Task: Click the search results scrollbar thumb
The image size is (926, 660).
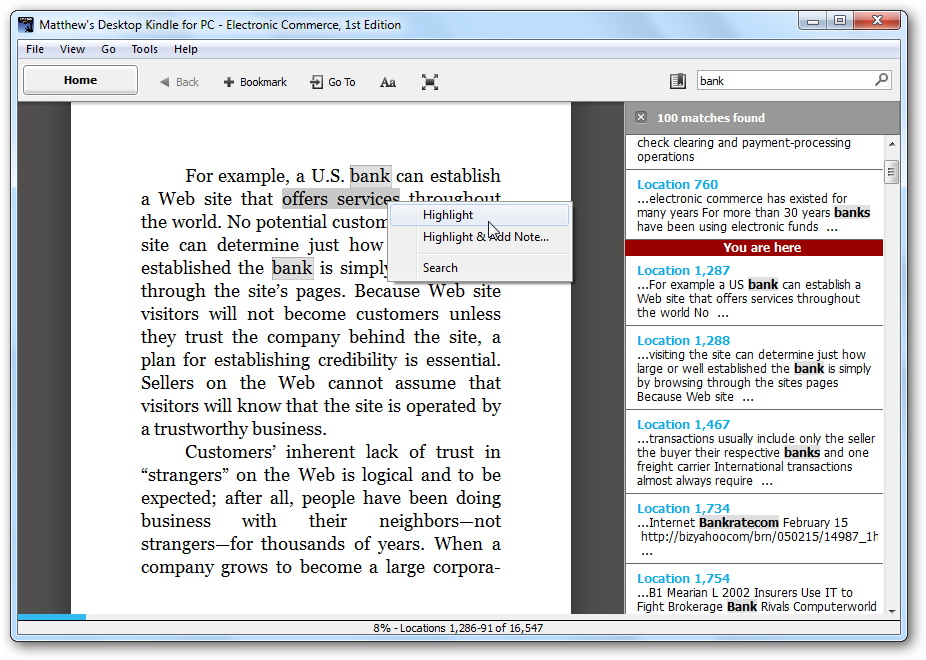Action: 892,172
